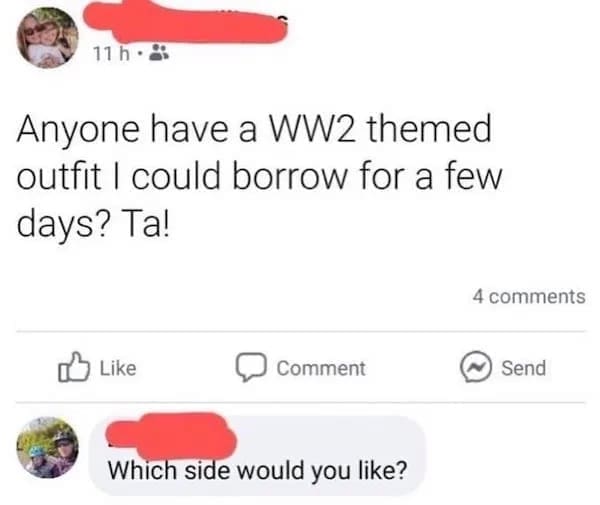This screenshot has width=600, height=505.
Task: Click the Send button label
Action: click(x=523, y=368)
